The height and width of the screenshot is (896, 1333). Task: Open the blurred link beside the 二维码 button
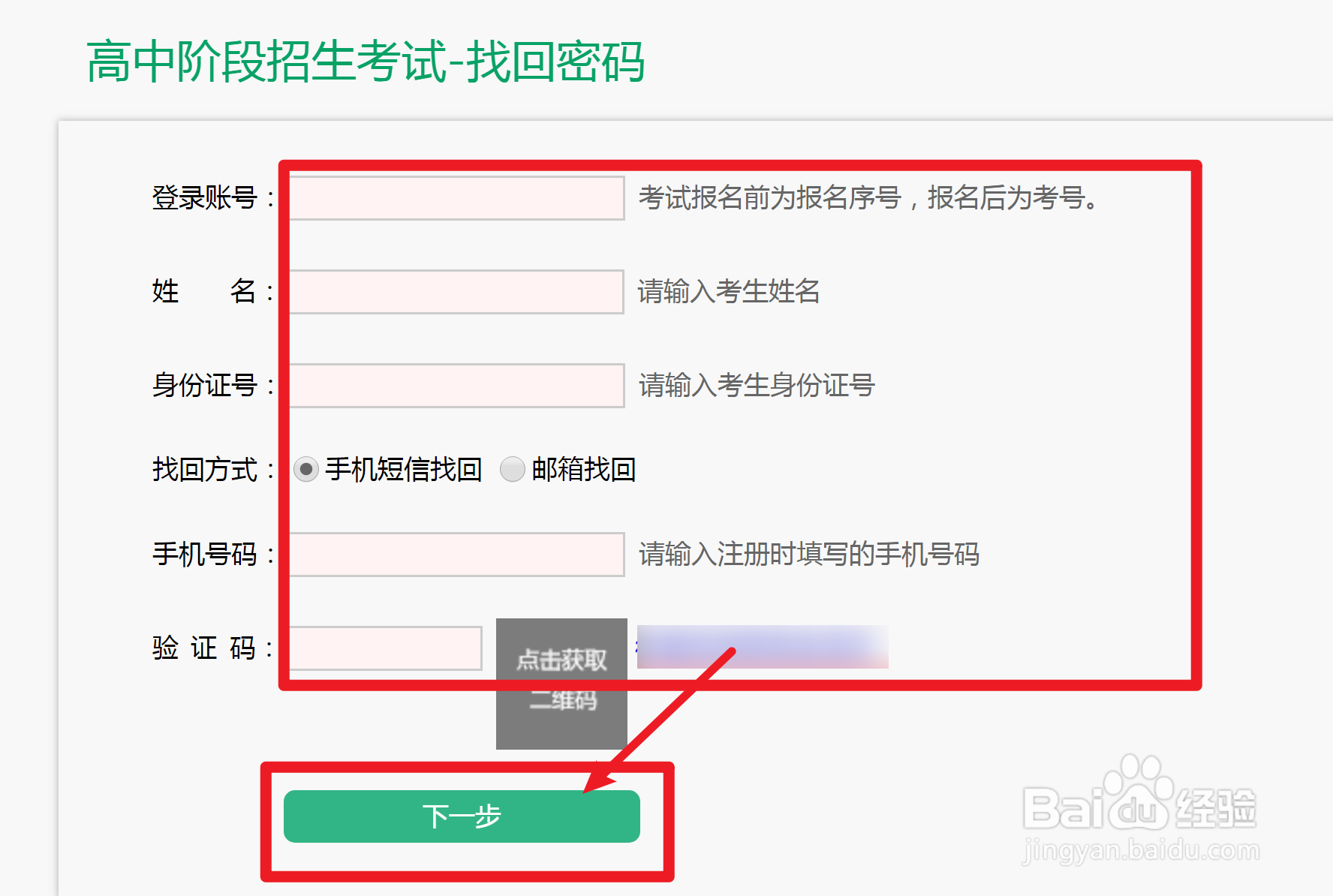pos(763,647)
